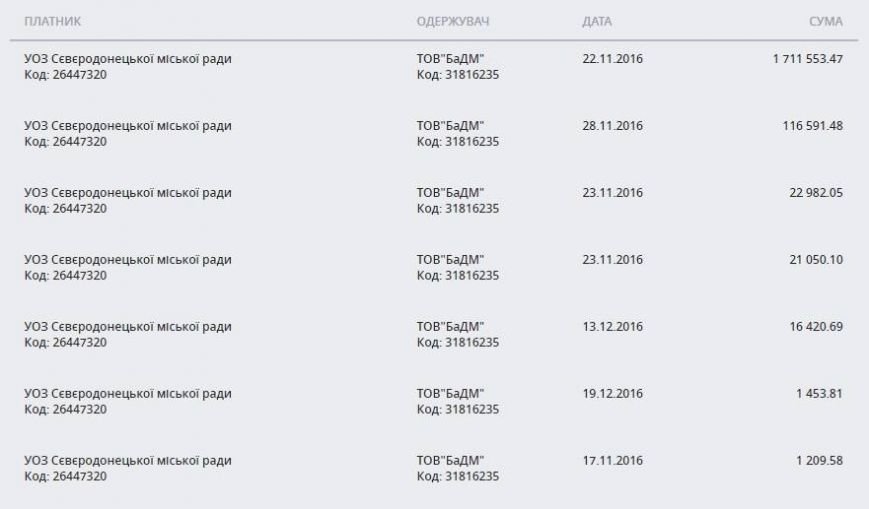The image size is (869, 509).
Task: Open the payer in the 22 982.05 row
Action: [x=128, y=193]
